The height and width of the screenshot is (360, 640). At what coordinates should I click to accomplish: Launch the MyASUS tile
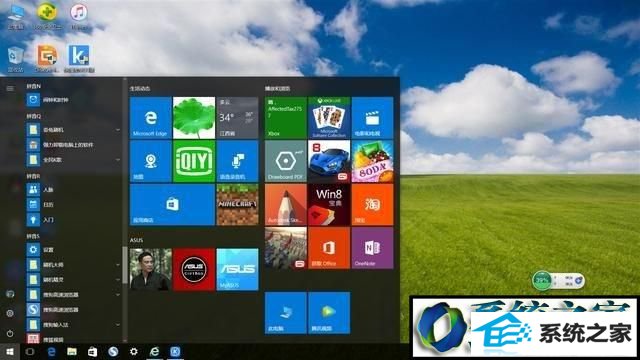coord(238,269)
